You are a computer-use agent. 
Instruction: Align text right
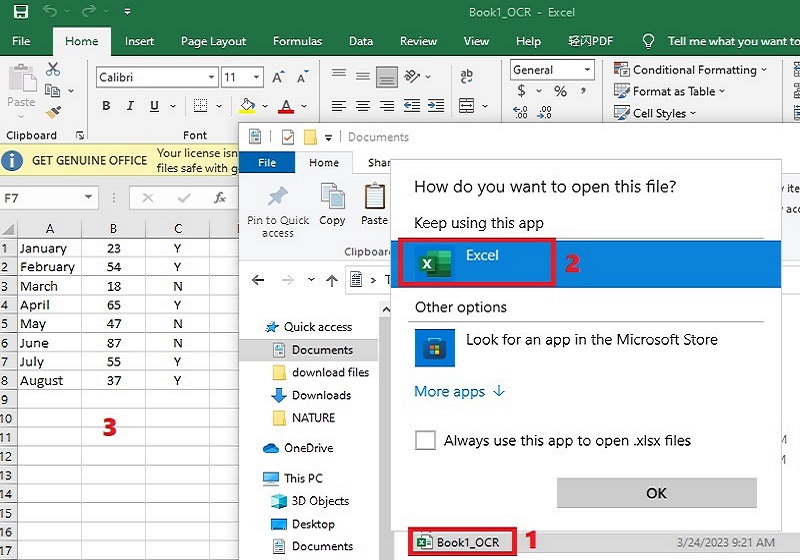click(387, 106)
